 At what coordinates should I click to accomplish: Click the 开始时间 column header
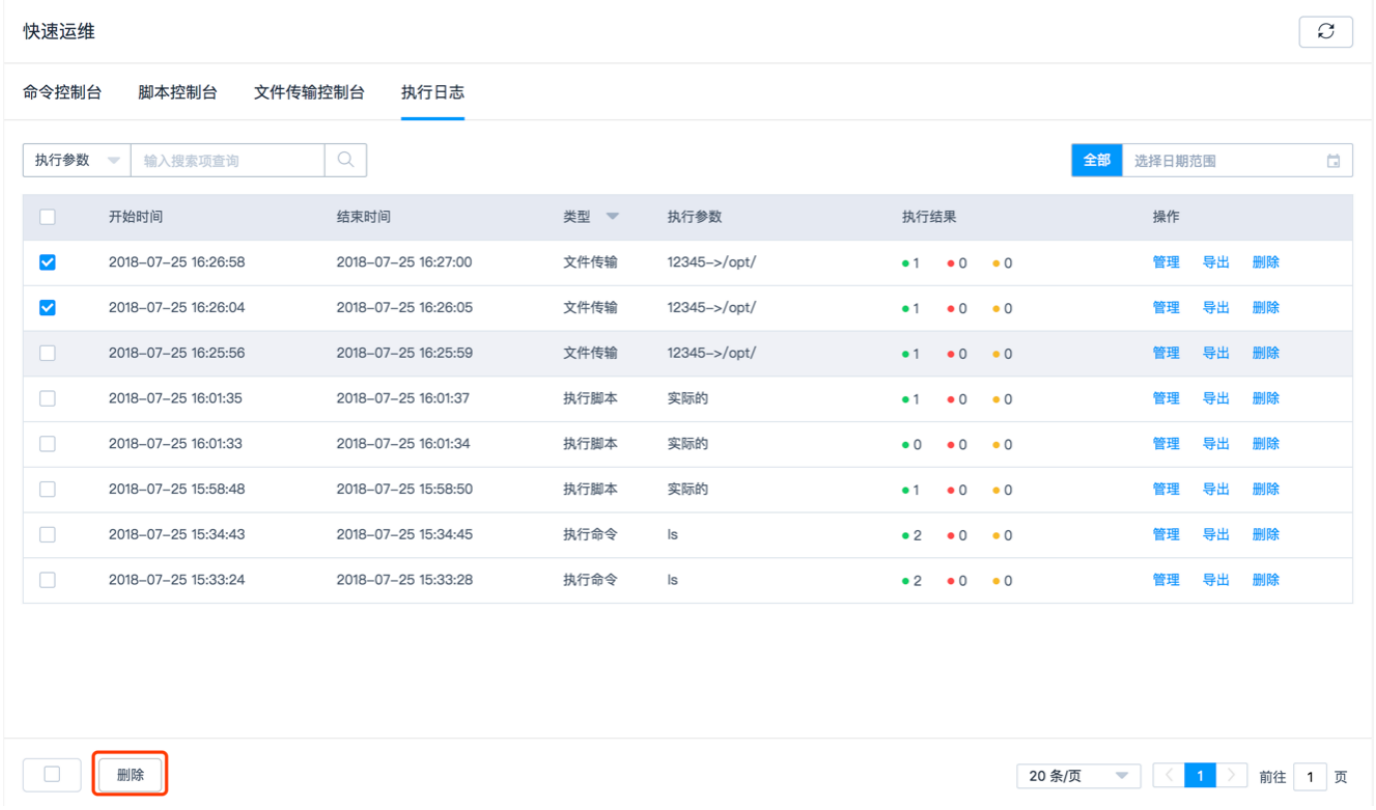pos(136,217)
